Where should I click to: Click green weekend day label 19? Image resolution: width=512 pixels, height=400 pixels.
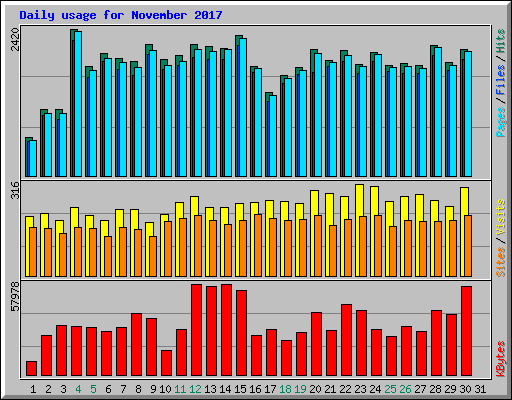300,389
